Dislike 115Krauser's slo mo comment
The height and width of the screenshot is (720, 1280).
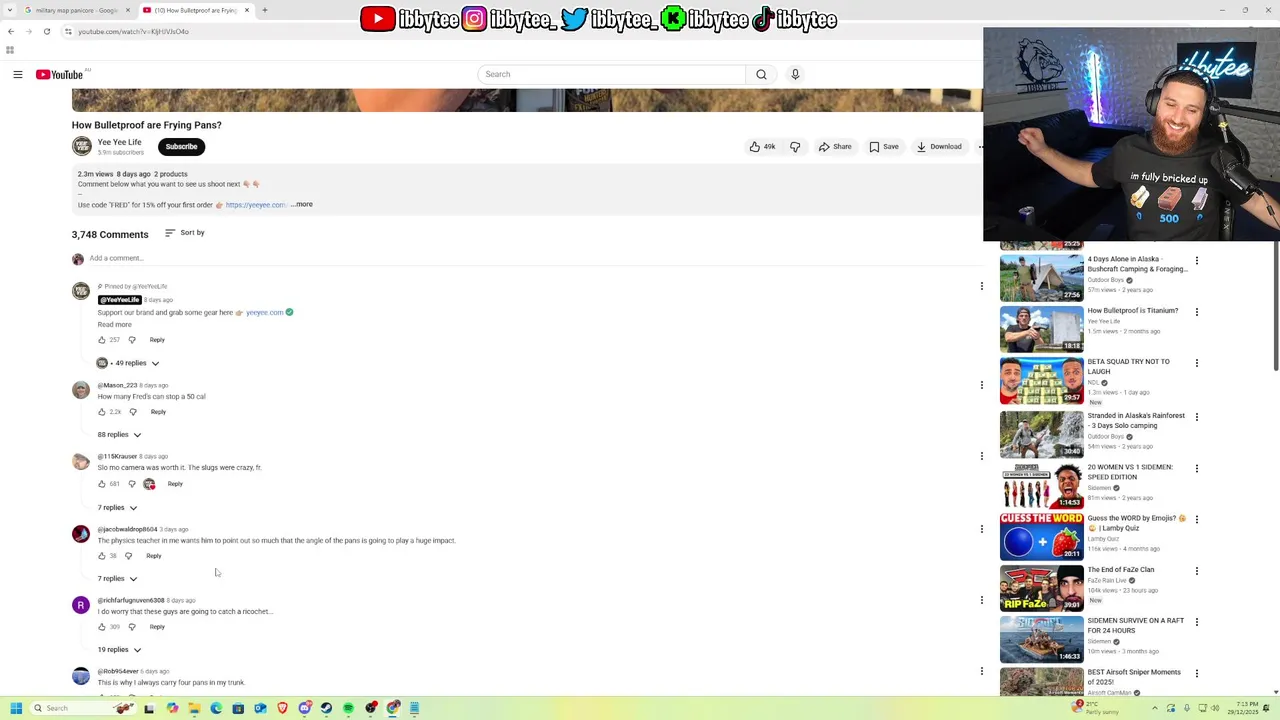click(x=131, y=484)
